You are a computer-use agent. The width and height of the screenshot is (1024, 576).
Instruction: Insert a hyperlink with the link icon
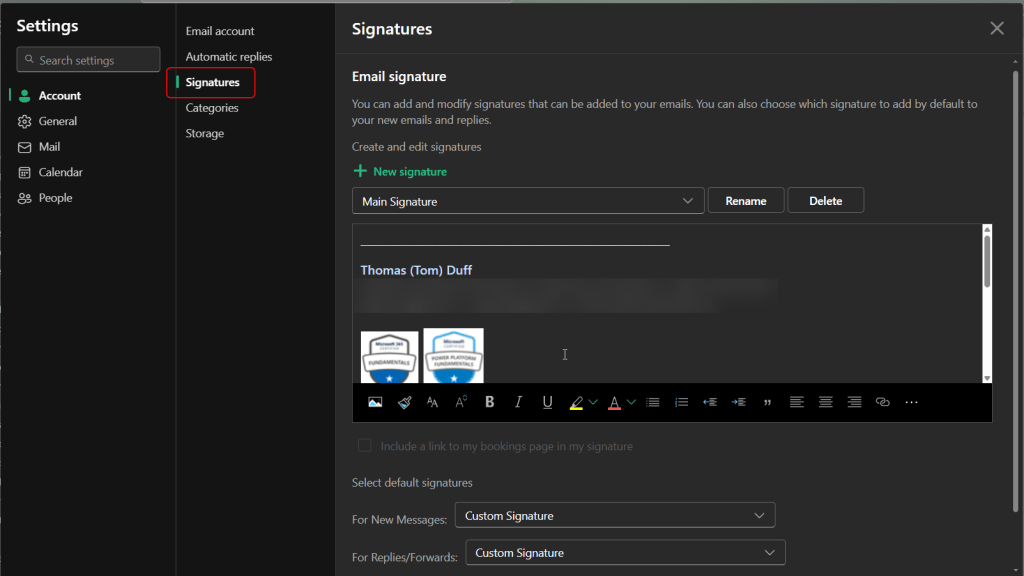click(x=882, y=402)
